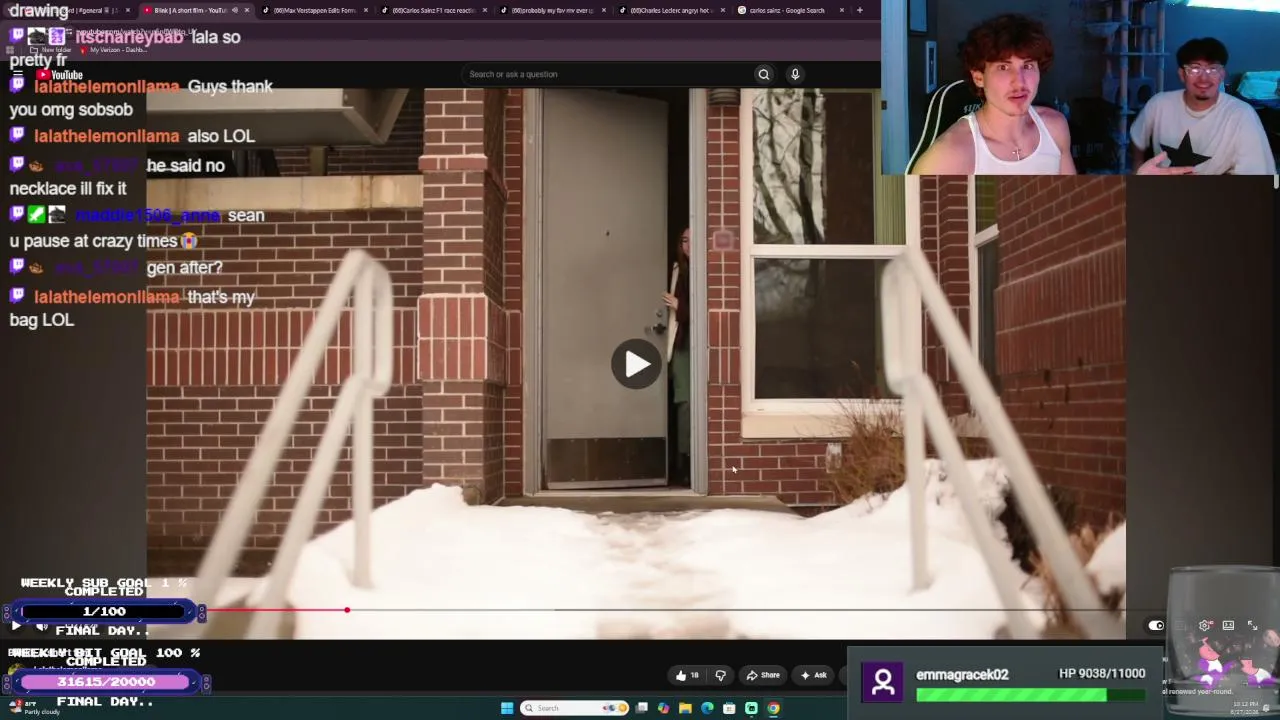The image size is (1280, 720).
Task: Start voice search with the microphone icon
Action: [795, 74]
